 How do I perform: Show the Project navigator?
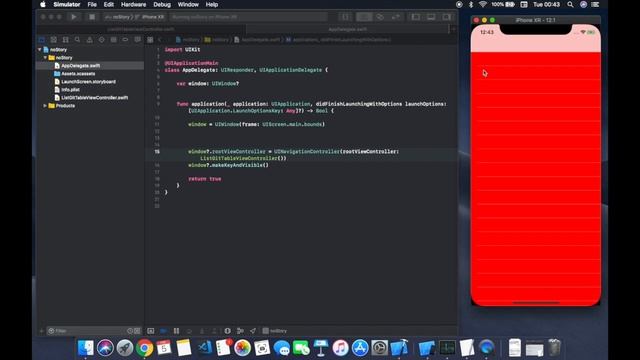[42, 40]
